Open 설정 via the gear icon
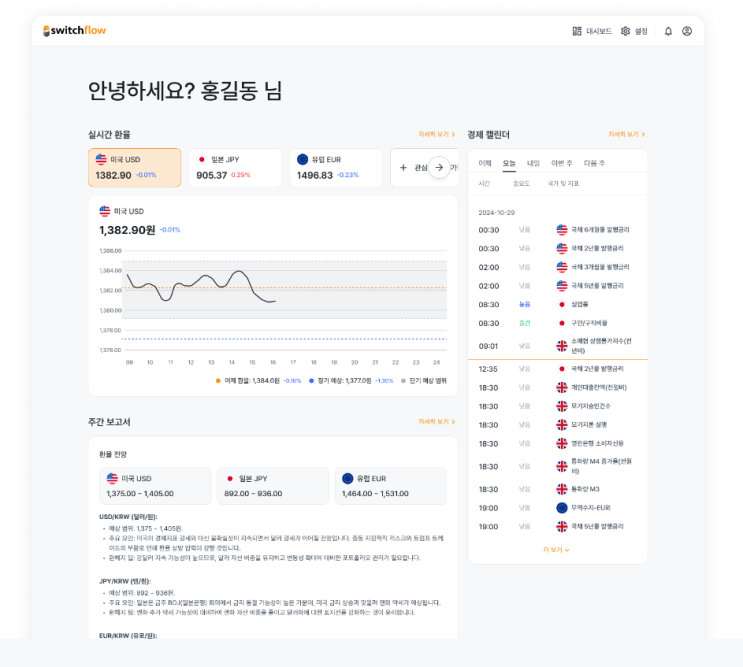 click(625, 31)
